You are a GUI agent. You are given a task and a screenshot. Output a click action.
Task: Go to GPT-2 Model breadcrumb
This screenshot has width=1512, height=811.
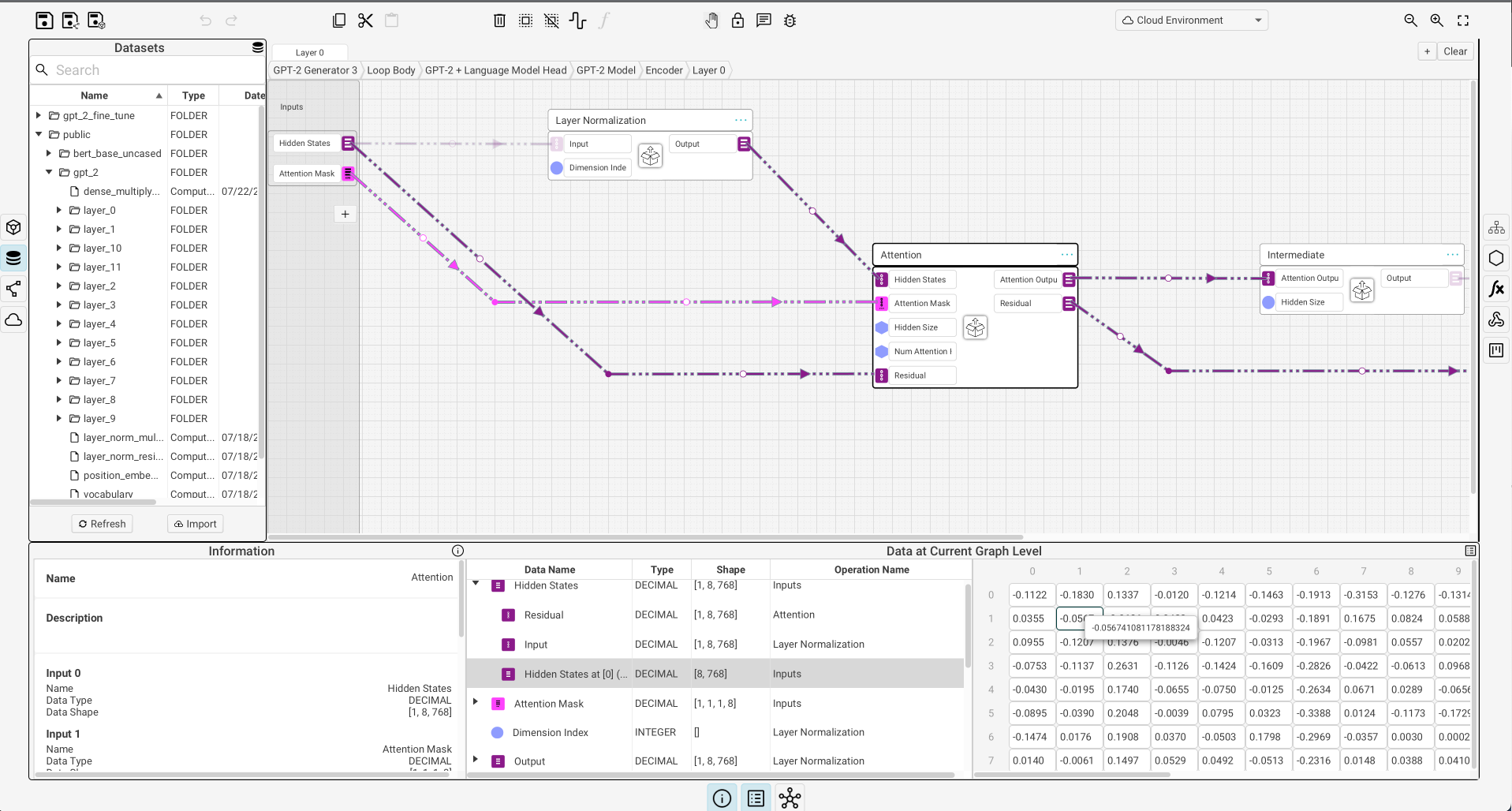pos(605,70)
